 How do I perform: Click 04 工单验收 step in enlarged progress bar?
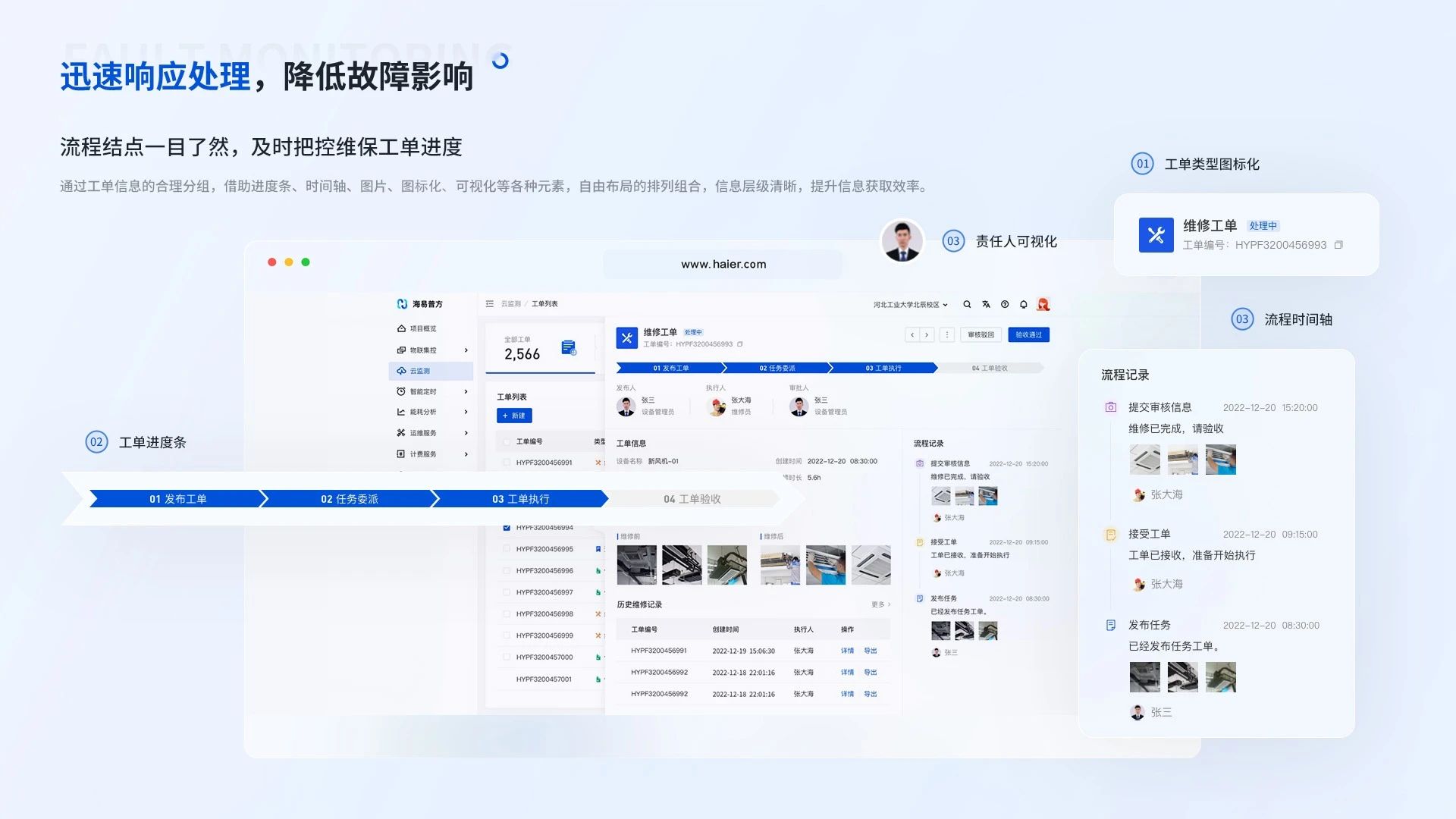click(692, 499)
